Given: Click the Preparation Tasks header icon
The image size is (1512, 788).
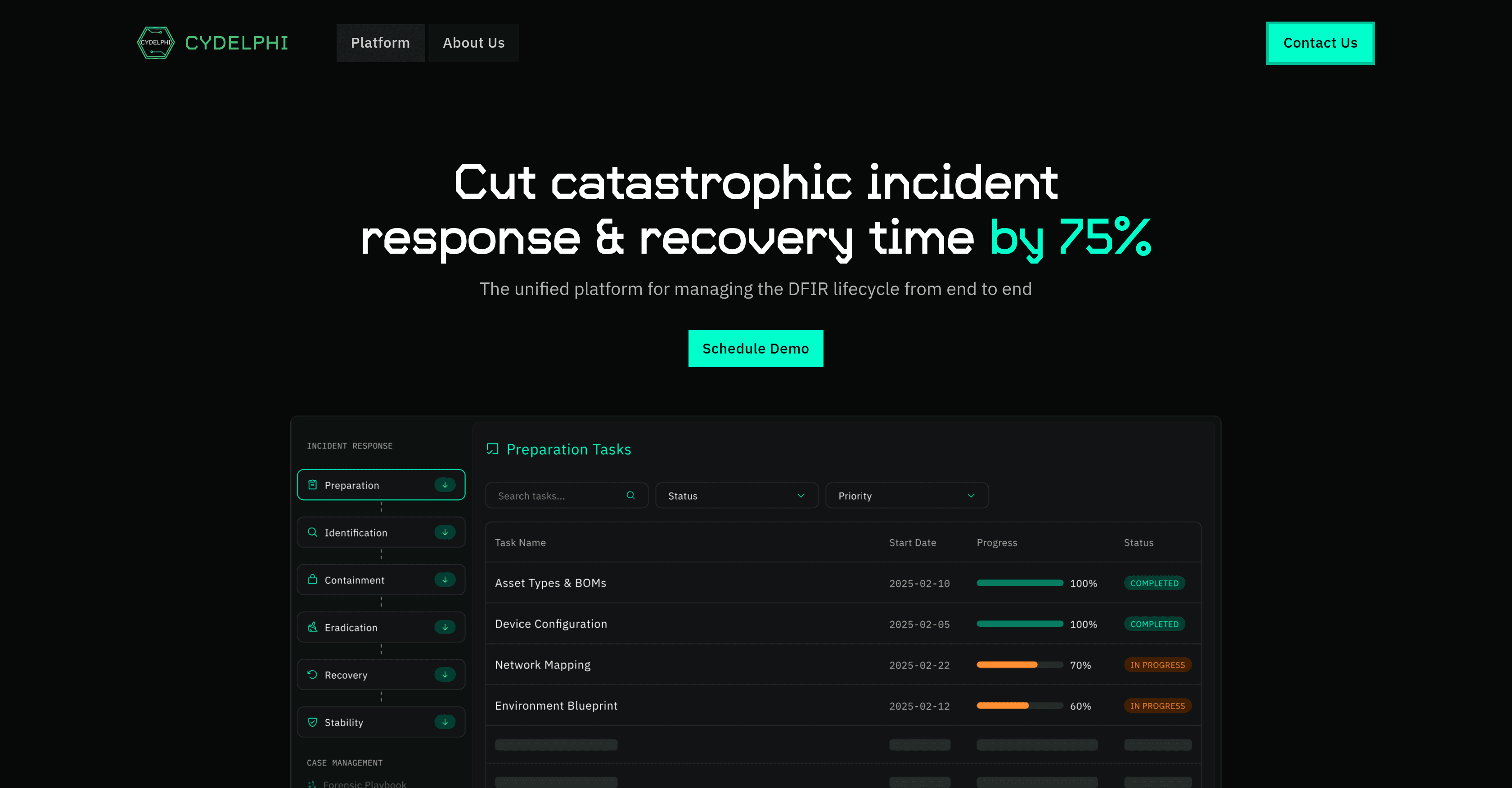Looking at the screenshot, I should tap(492, 449).
